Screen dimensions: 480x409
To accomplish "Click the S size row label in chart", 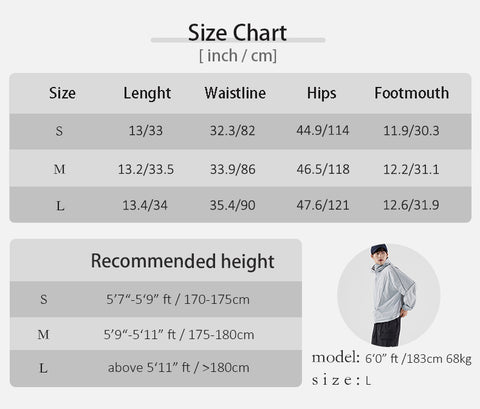I will (59, 131).
